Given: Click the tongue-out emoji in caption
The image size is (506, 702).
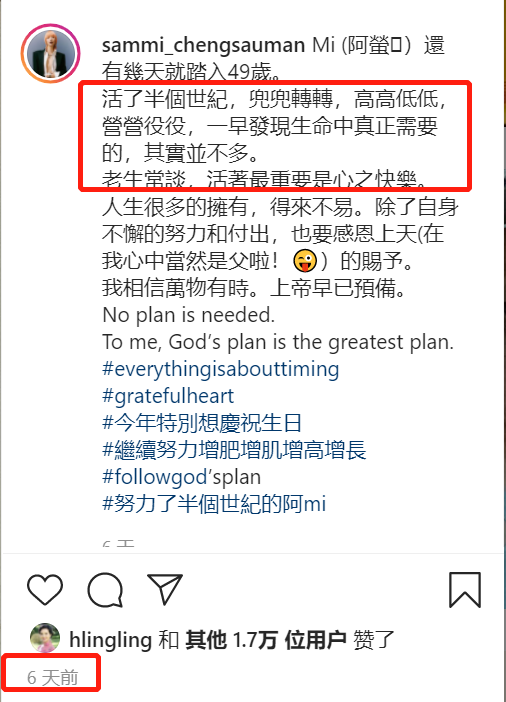Looking at the screenshot, I should pos(305,261).
